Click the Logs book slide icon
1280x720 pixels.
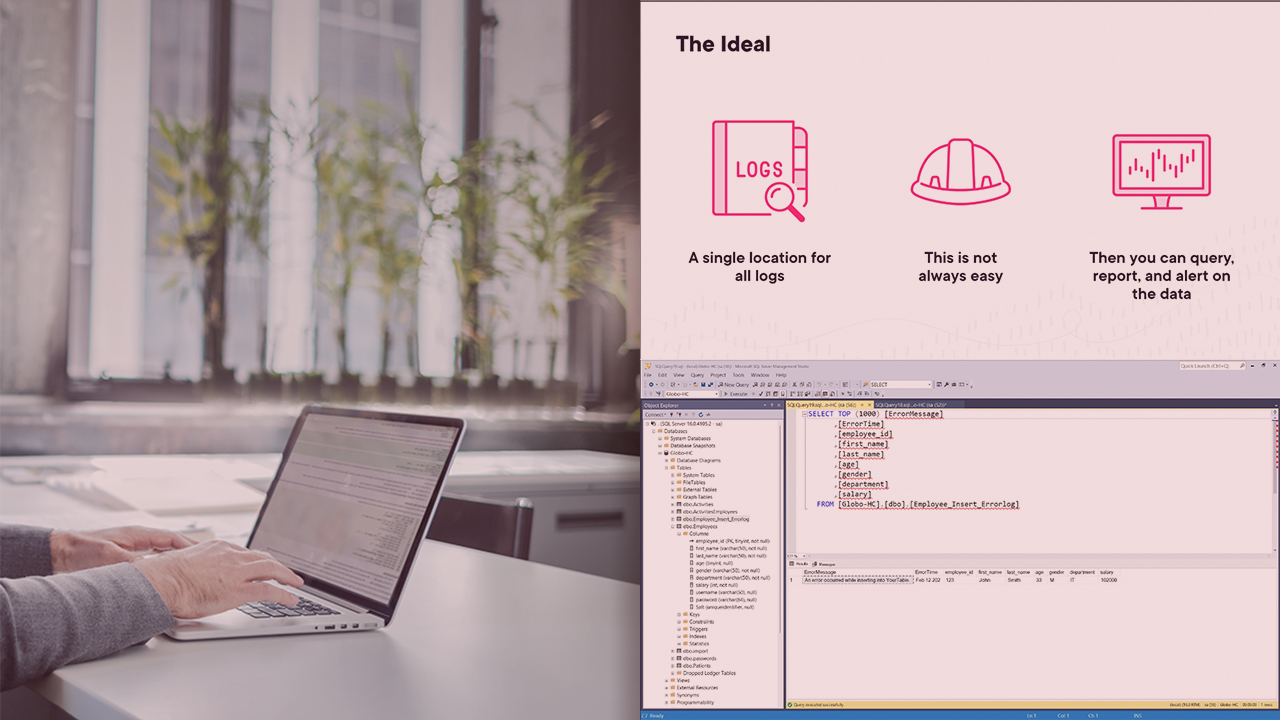pyautogui.click(x=758, y=169)
